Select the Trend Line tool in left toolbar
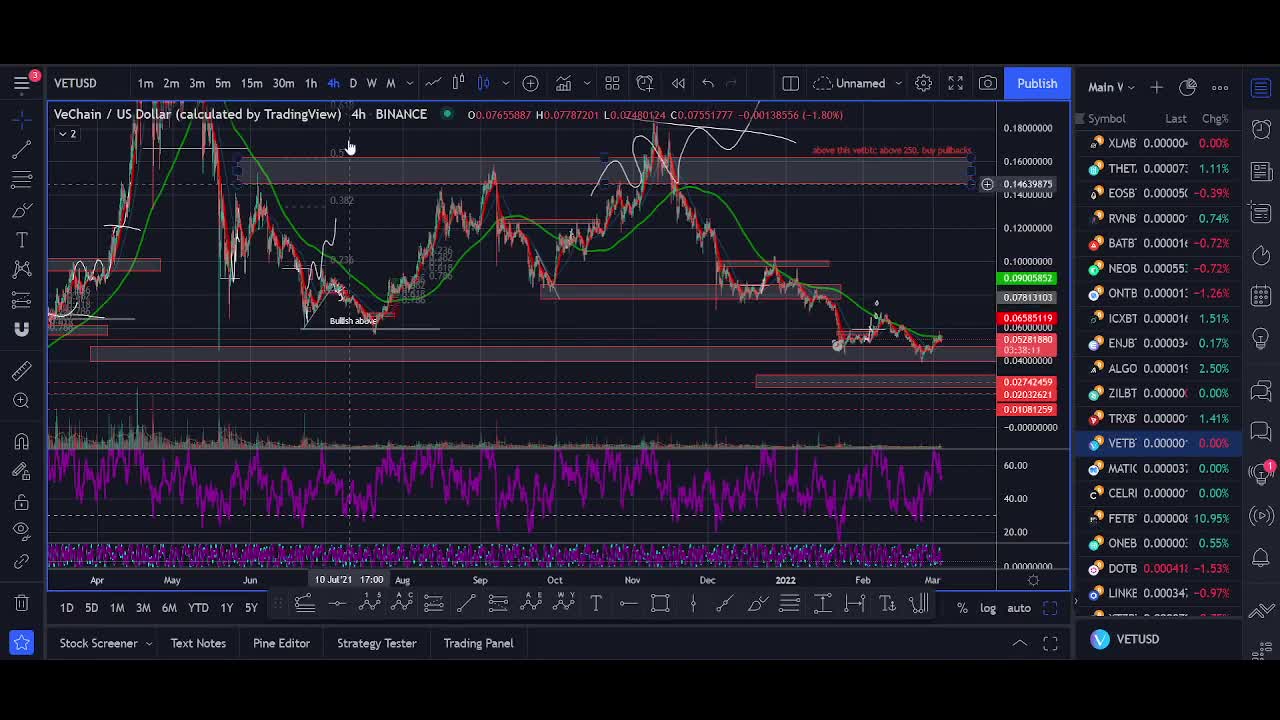Image resolution: width=1280 pixels, height=720 pixels. click(x=21, y=150)
